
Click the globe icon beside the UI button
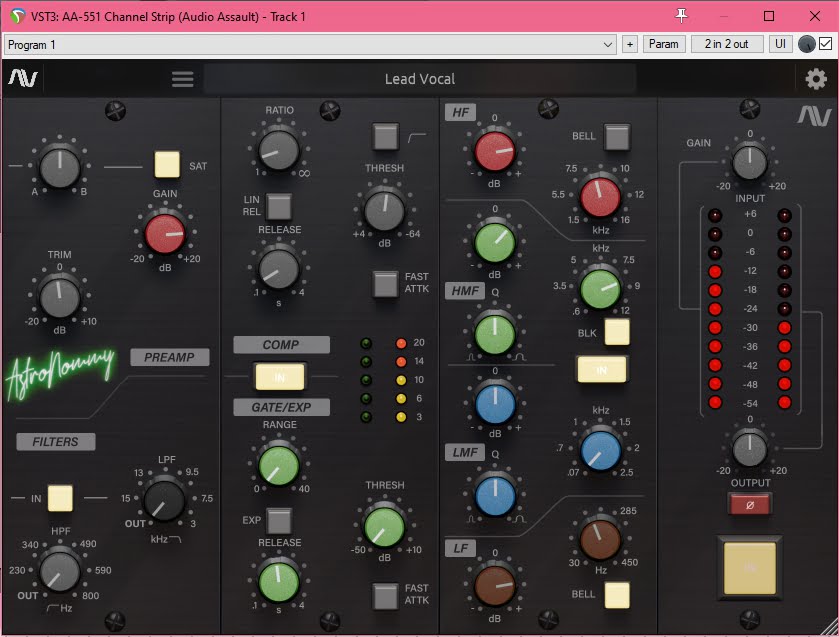[805, 43]
